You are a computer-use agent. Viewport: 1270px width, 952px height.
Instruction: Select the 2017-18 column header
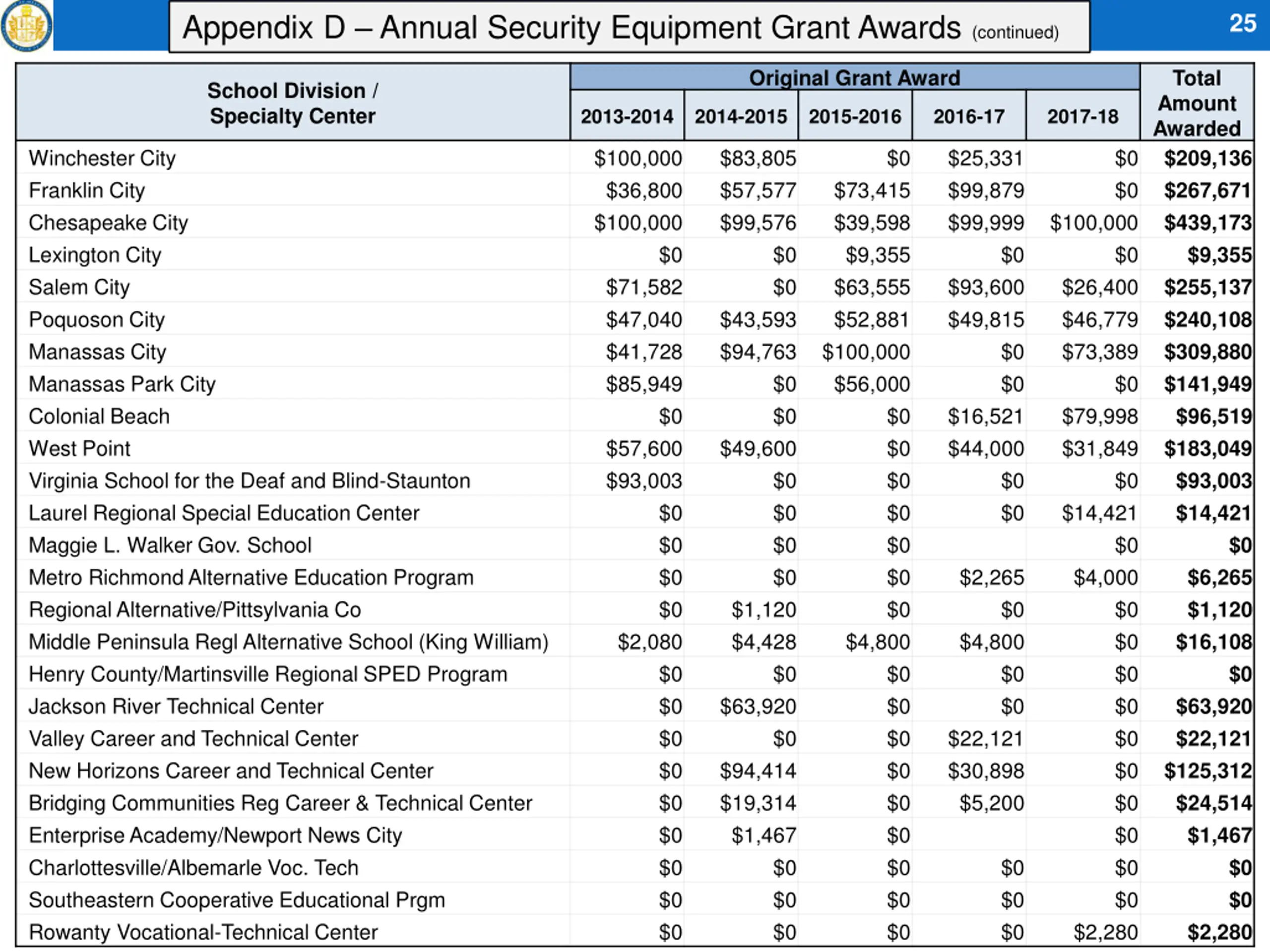pos(1082,117)
